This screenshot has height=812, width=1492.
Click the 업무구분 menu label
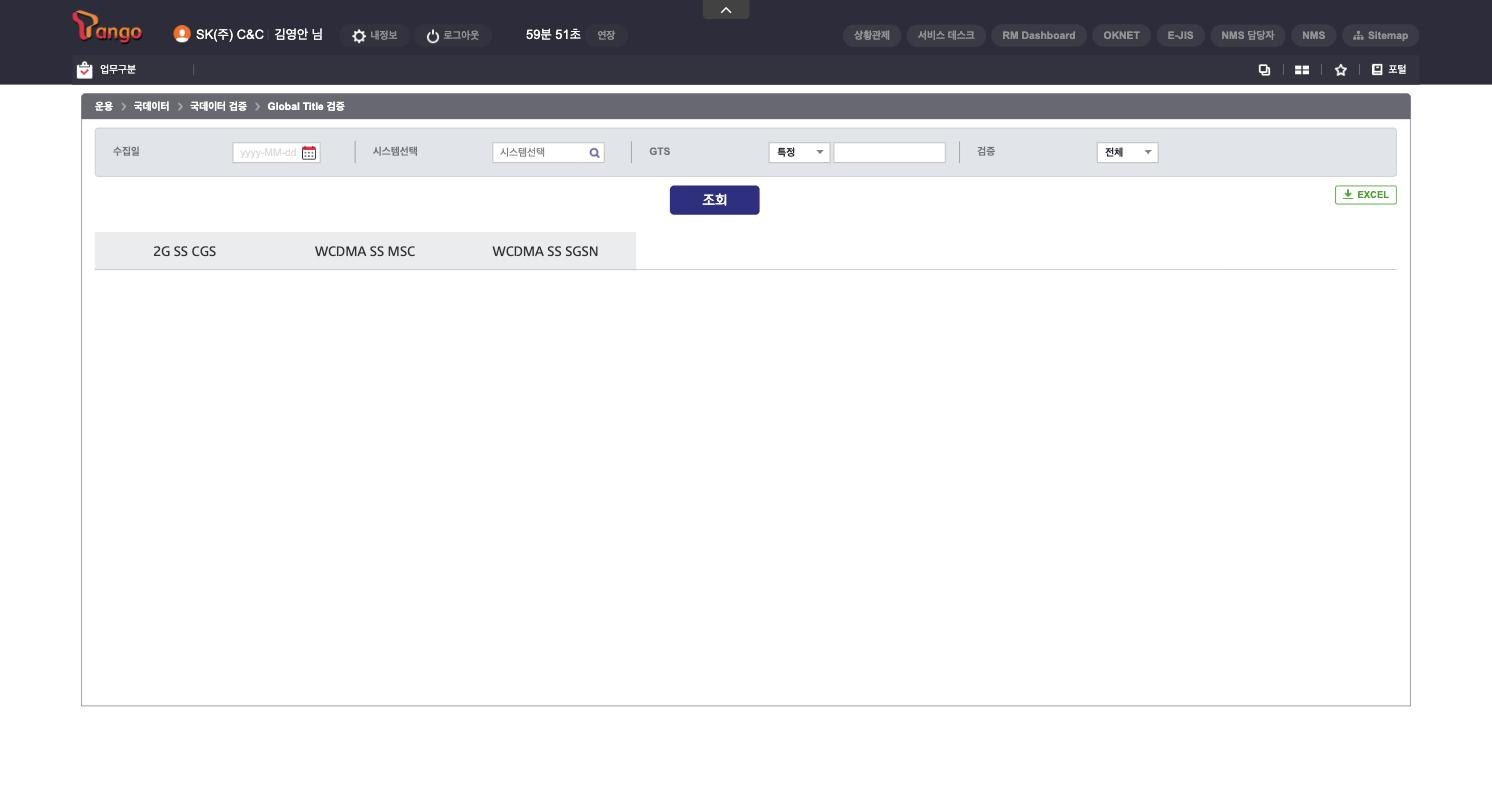(118, 69)
